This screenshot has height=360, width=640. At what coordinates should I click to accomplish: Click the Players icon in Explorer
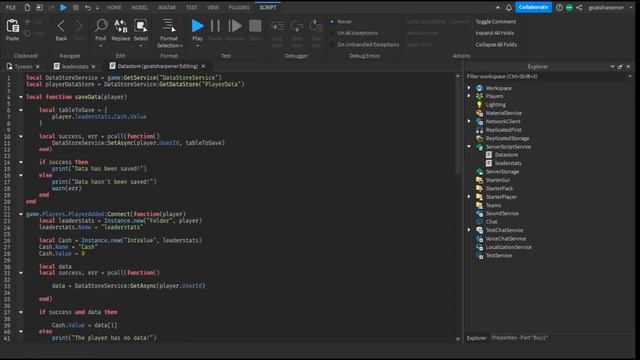point(480,96)
